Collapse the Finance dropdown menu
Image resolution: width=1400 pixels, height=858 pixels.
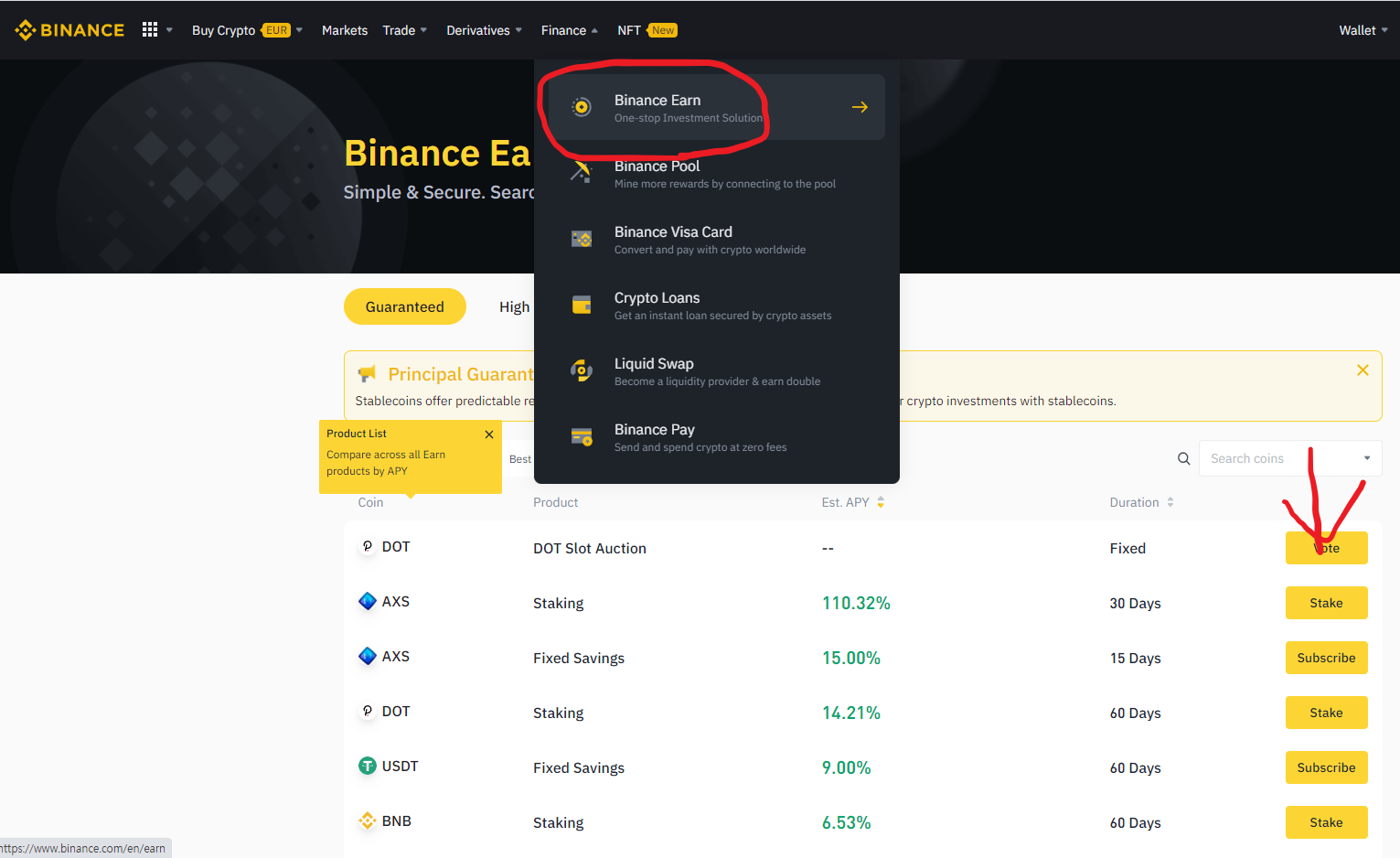[x=570, y=30]
